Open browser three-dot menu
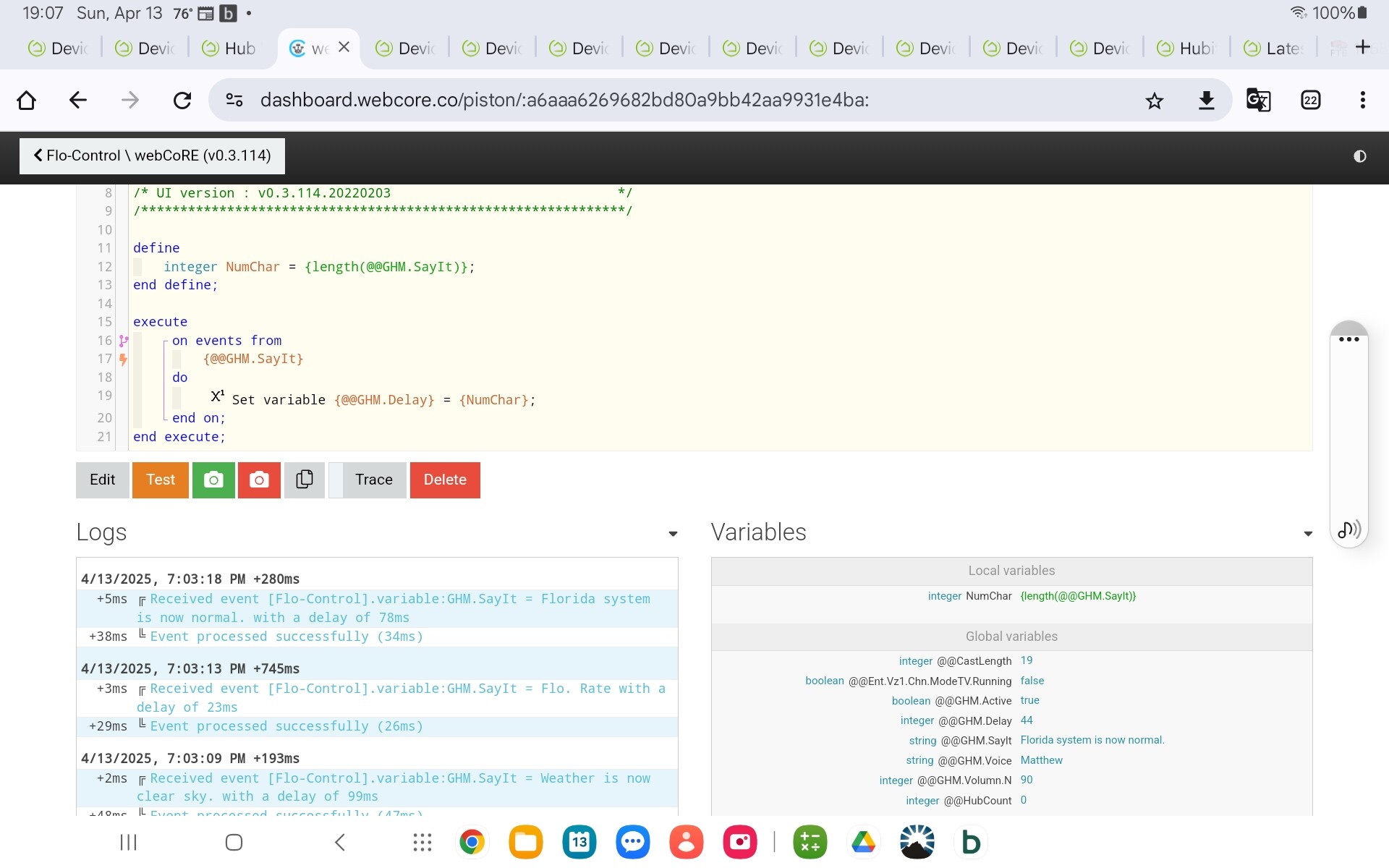Viewport: 1389px width, 868px height. pos(1363,100)
